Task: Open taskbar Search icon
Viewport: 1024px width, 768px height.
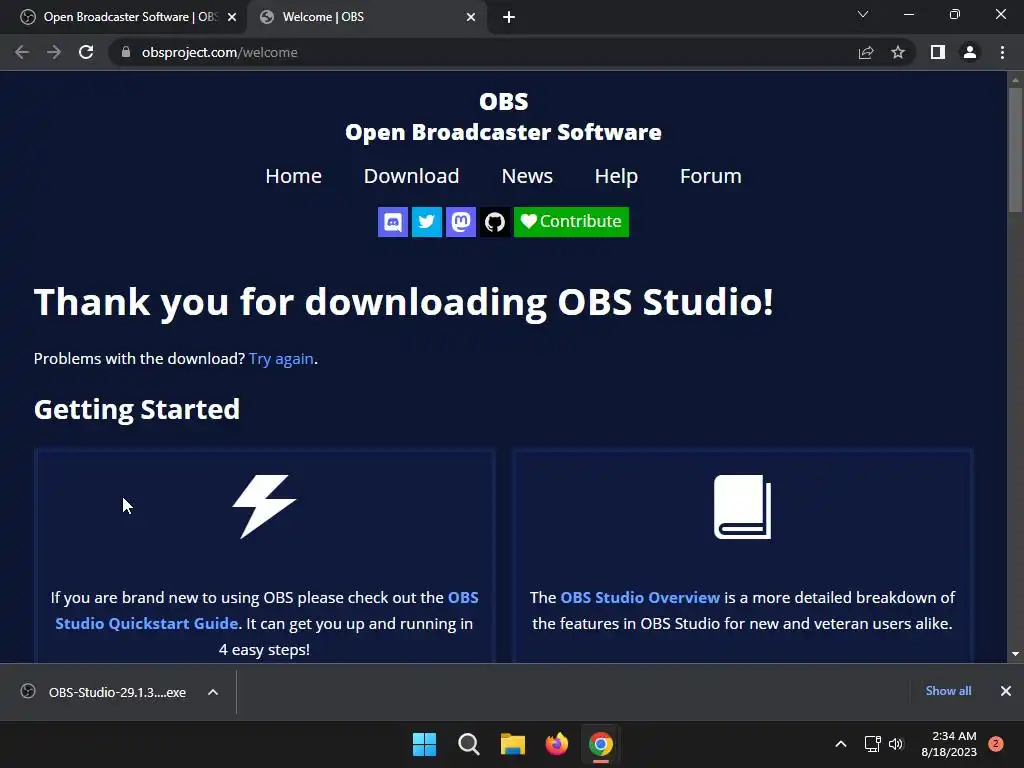Action: coord(469,744)
